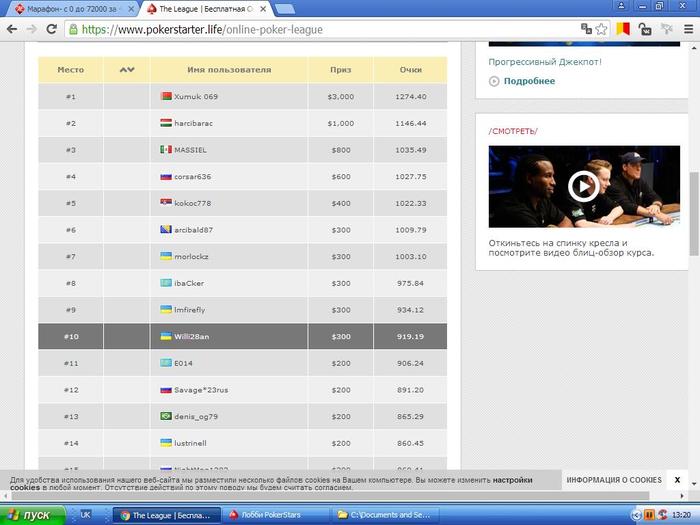The width and height of the screenshot is (700, 525).
Task: Click the address bar URL field
Action: (321, 29)
